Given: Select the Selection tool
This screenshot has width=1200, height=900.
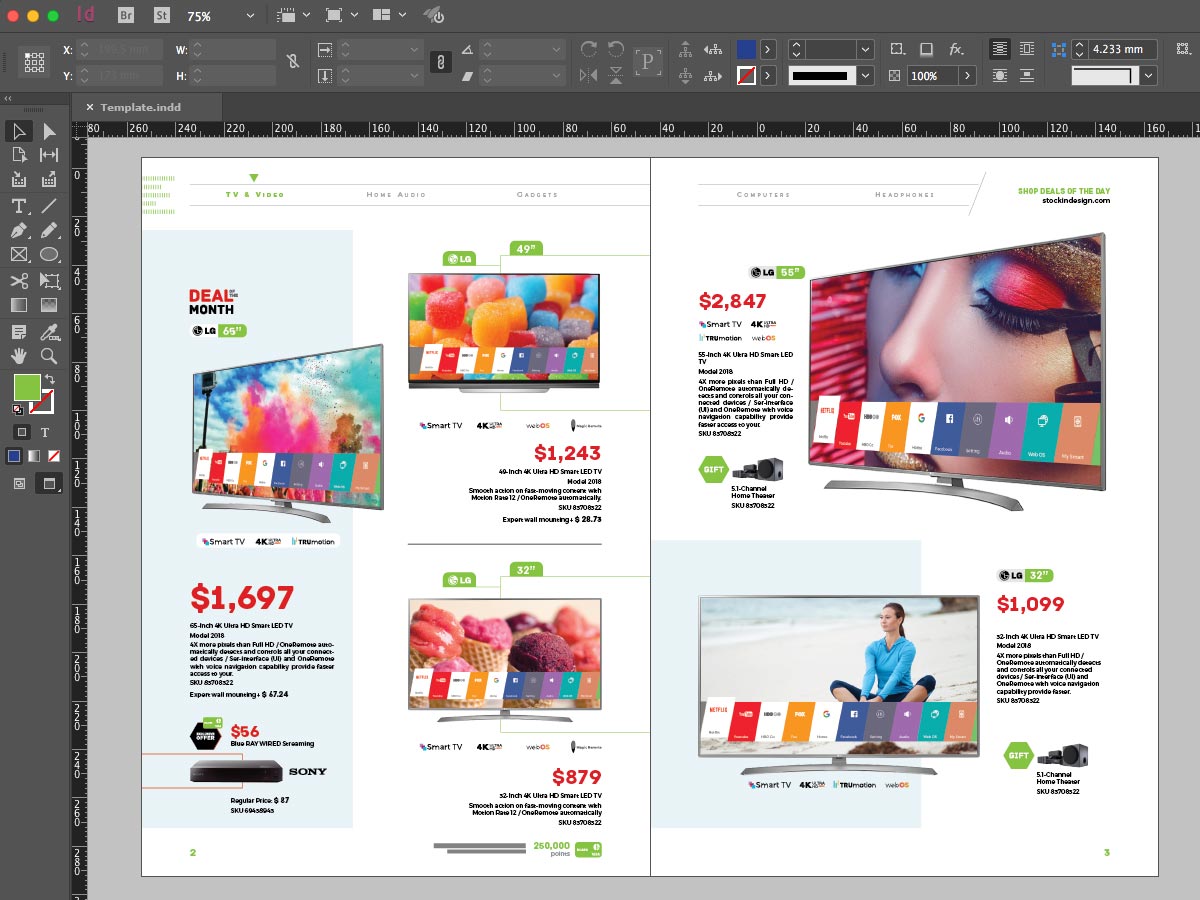Looking at the screenshot, I should 18,131.
